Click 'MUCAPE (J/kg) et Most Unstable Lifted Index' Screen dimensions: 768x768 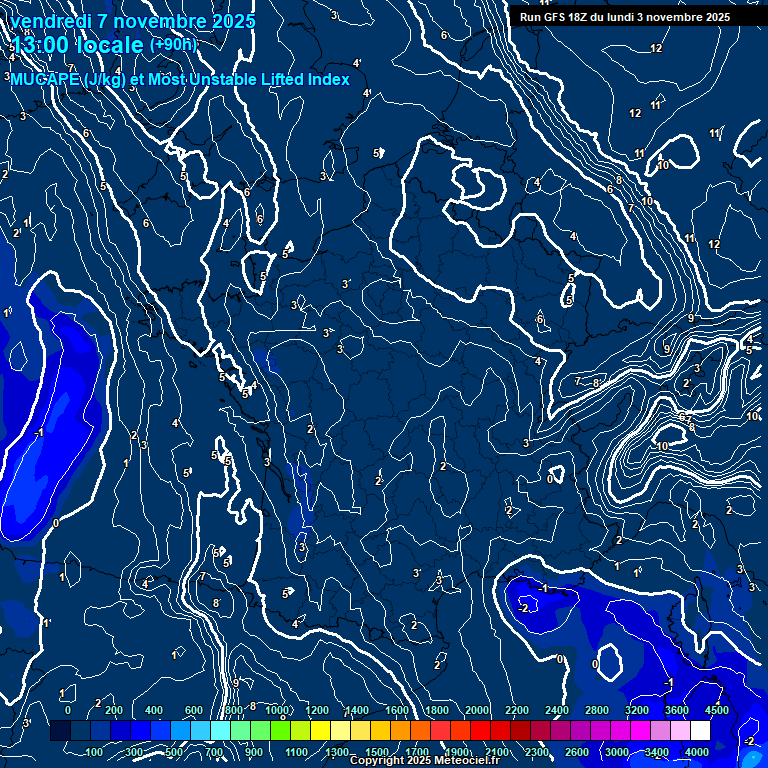point(180,79)
